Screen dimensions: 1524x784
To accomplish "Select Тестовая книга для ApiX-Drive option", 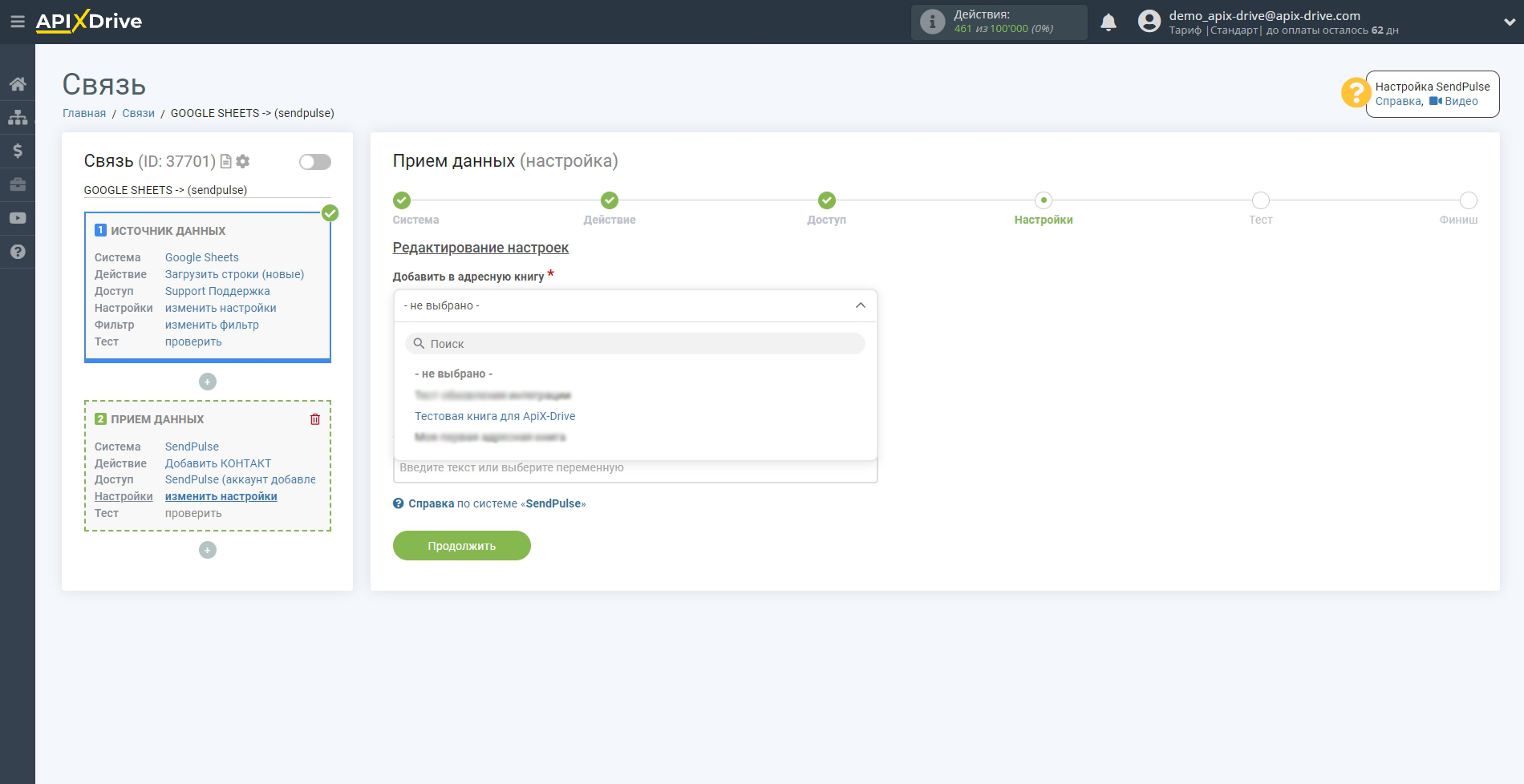I will pos(495,416).
